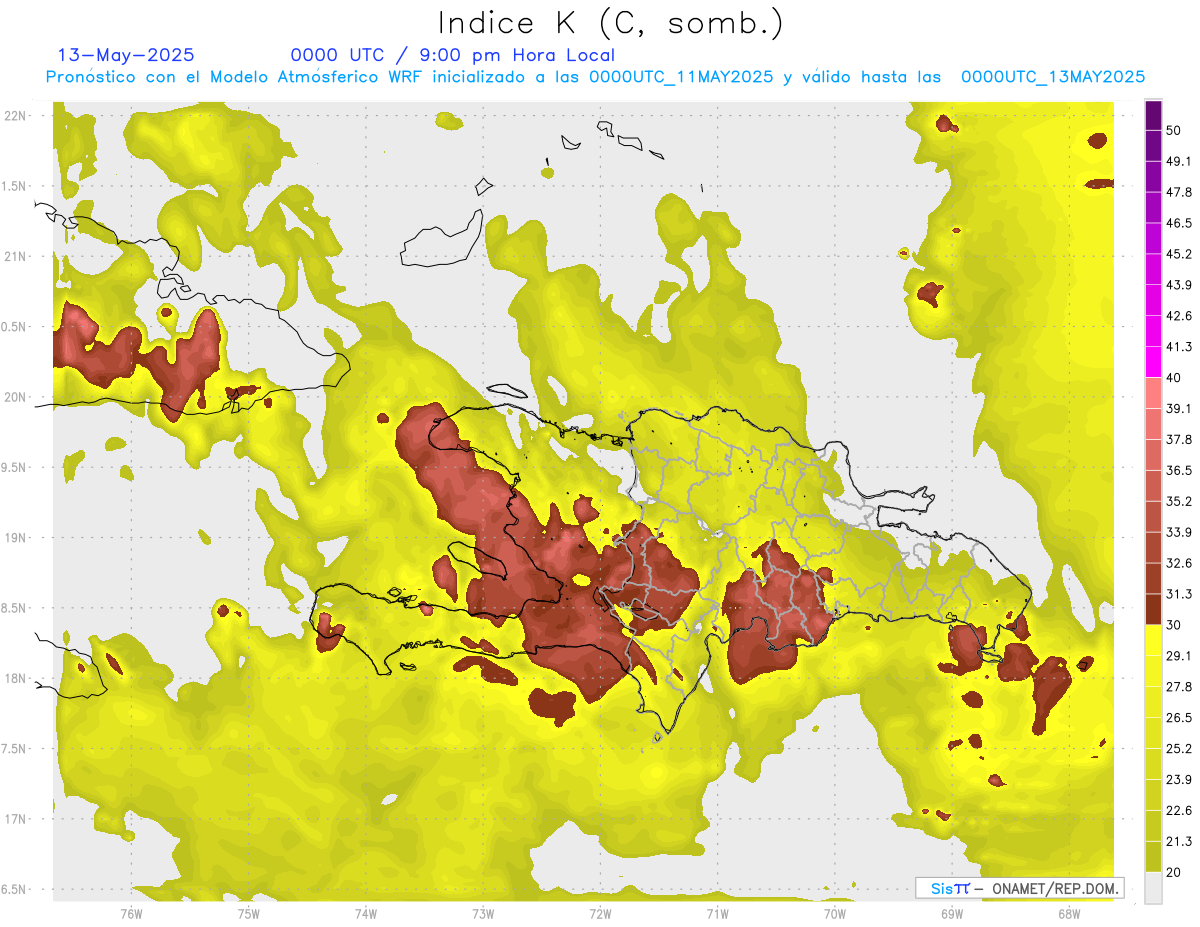This screenshot has height=927, width=1200.
Task: Select the dark brown swatch between 30 and 31.3
Action: 1153,609
